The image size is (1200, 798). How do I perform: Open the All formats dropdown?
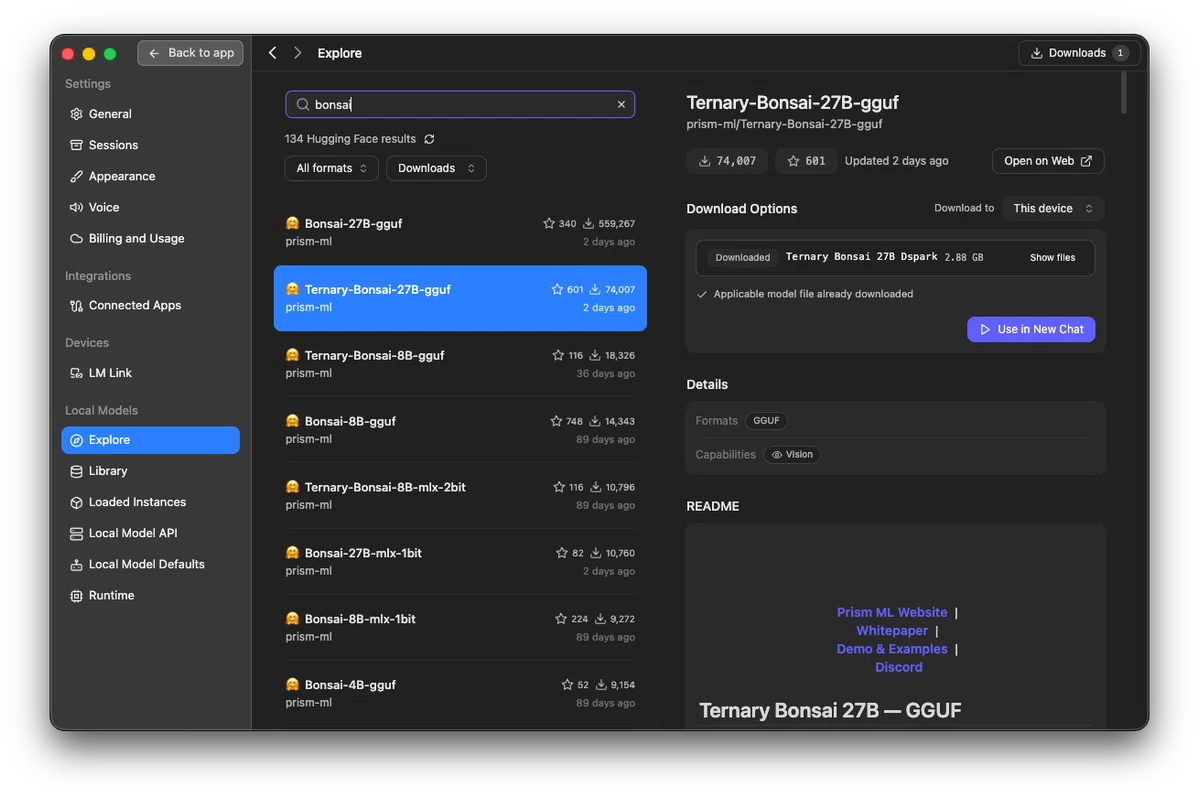332,168
